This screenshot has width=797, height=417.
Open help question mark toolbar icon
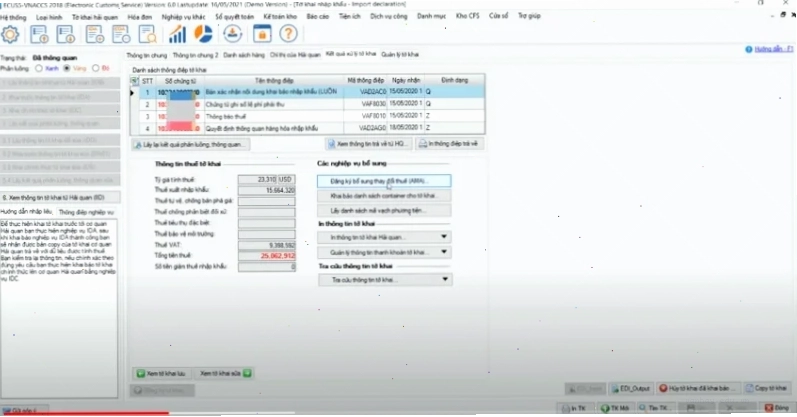(288, 34)
